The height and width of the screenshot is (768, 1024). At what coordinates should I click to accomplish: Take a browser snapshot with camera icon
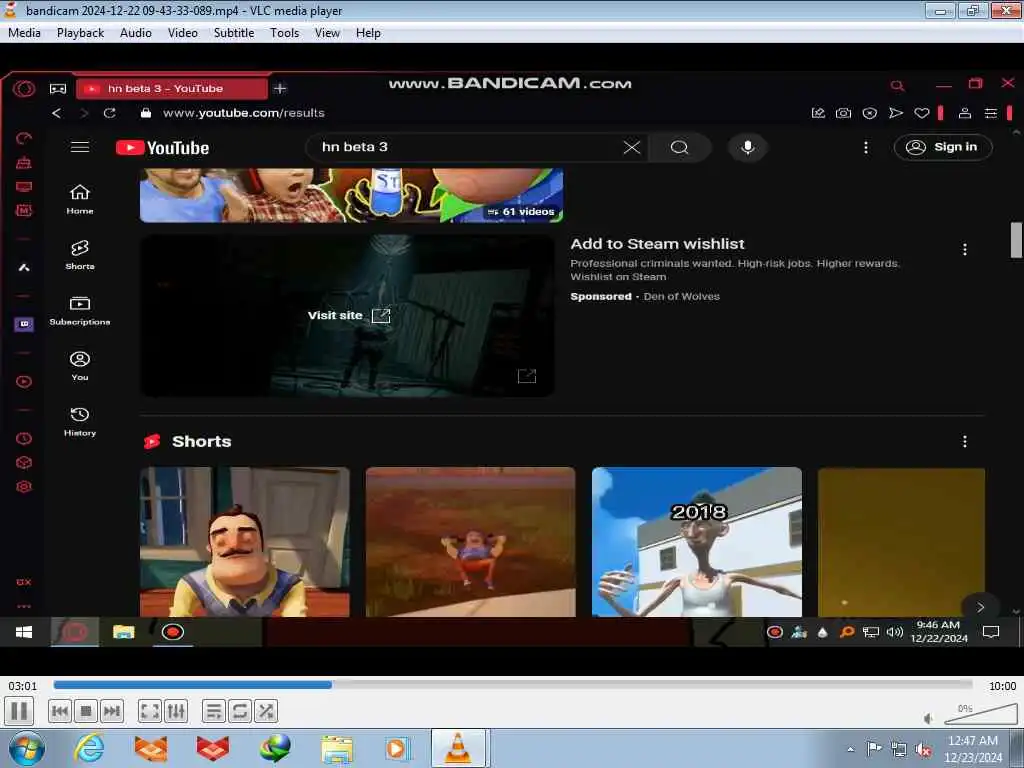pos(843,113)
